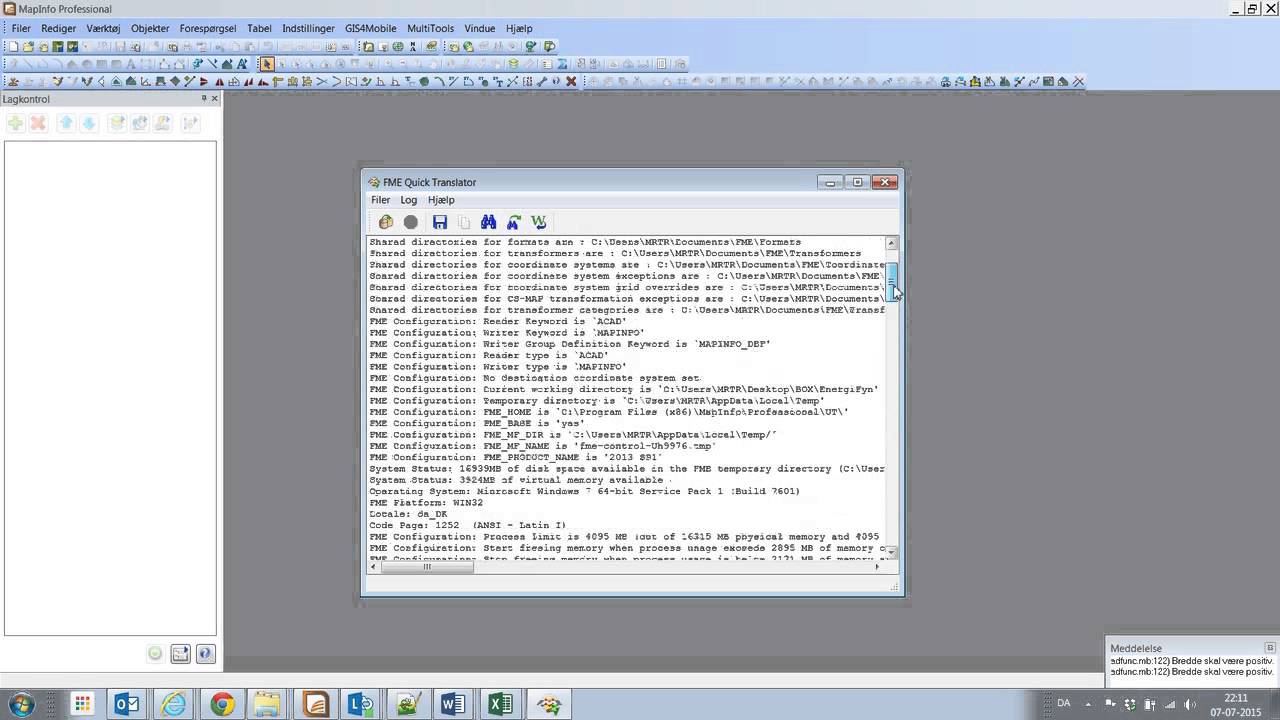1280x720 pixels.
Task: Close the Meddelelse message panel
Action: (x=1270, y=648)
